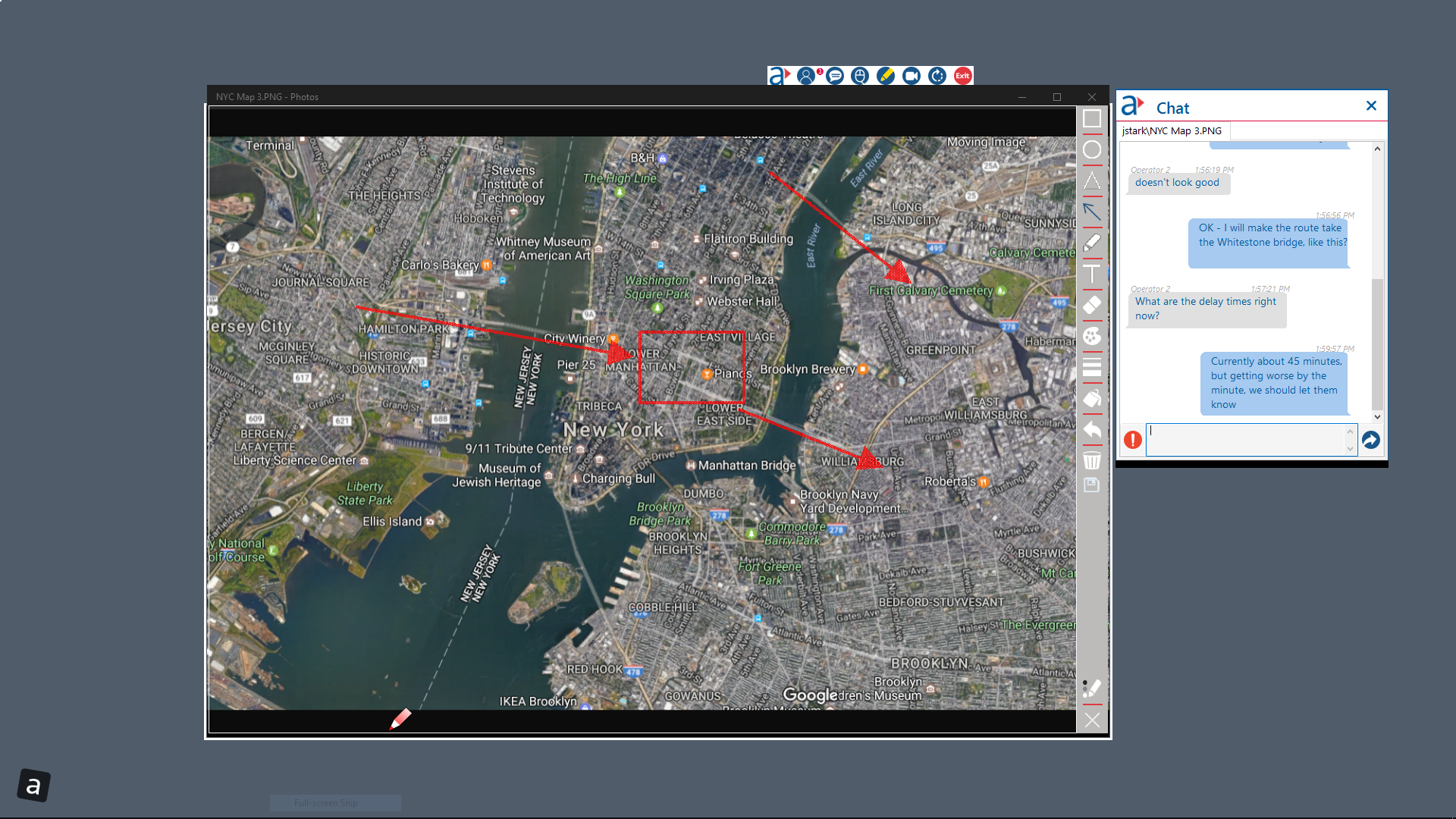The width and height of the screenshot is (1456, 819).
Task: Click the red Exit button
Action: pyautogui.click(x=963, y=76)
